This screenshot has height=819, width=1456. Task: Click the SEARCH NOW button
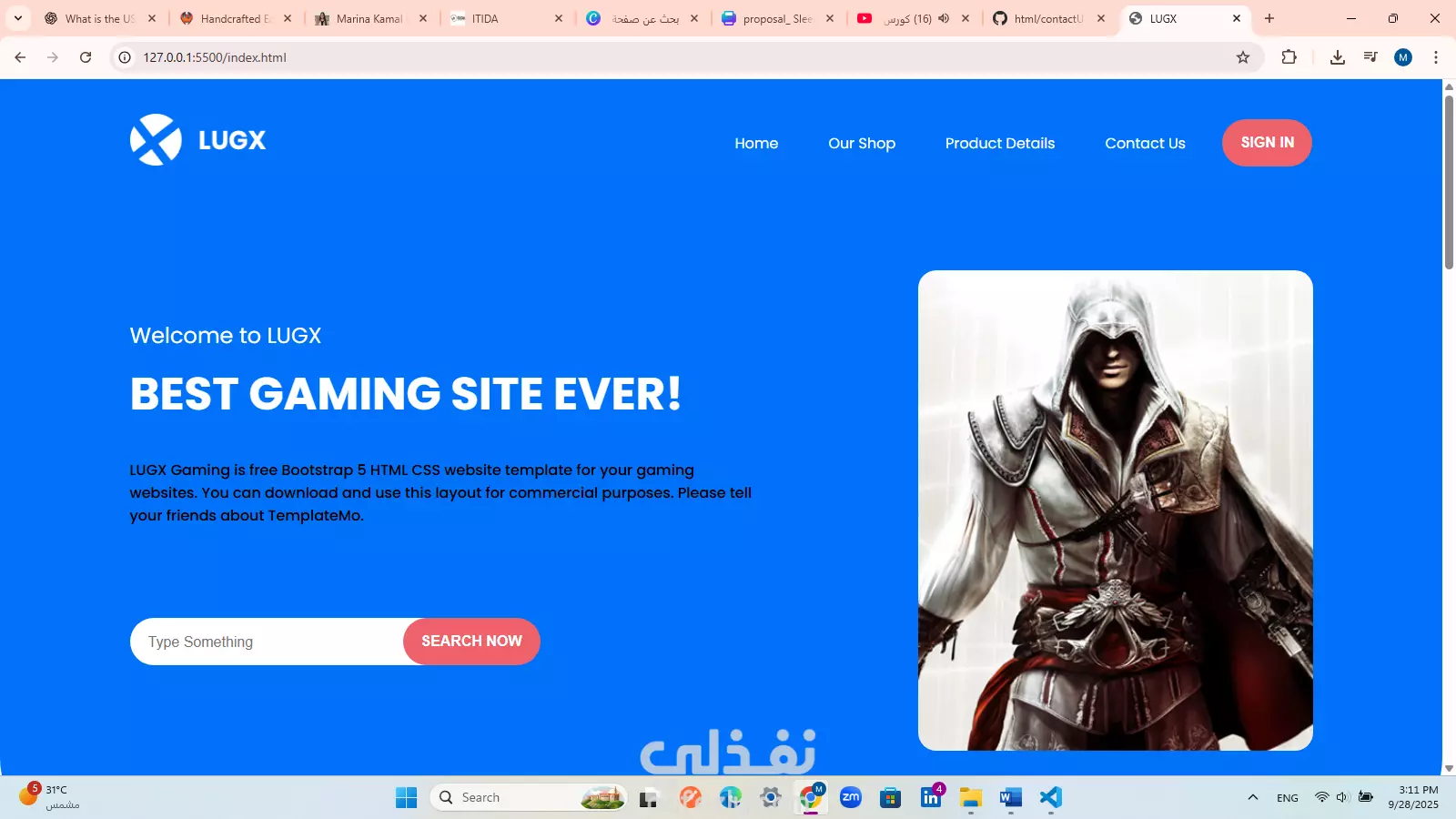(x=471, y=642)
